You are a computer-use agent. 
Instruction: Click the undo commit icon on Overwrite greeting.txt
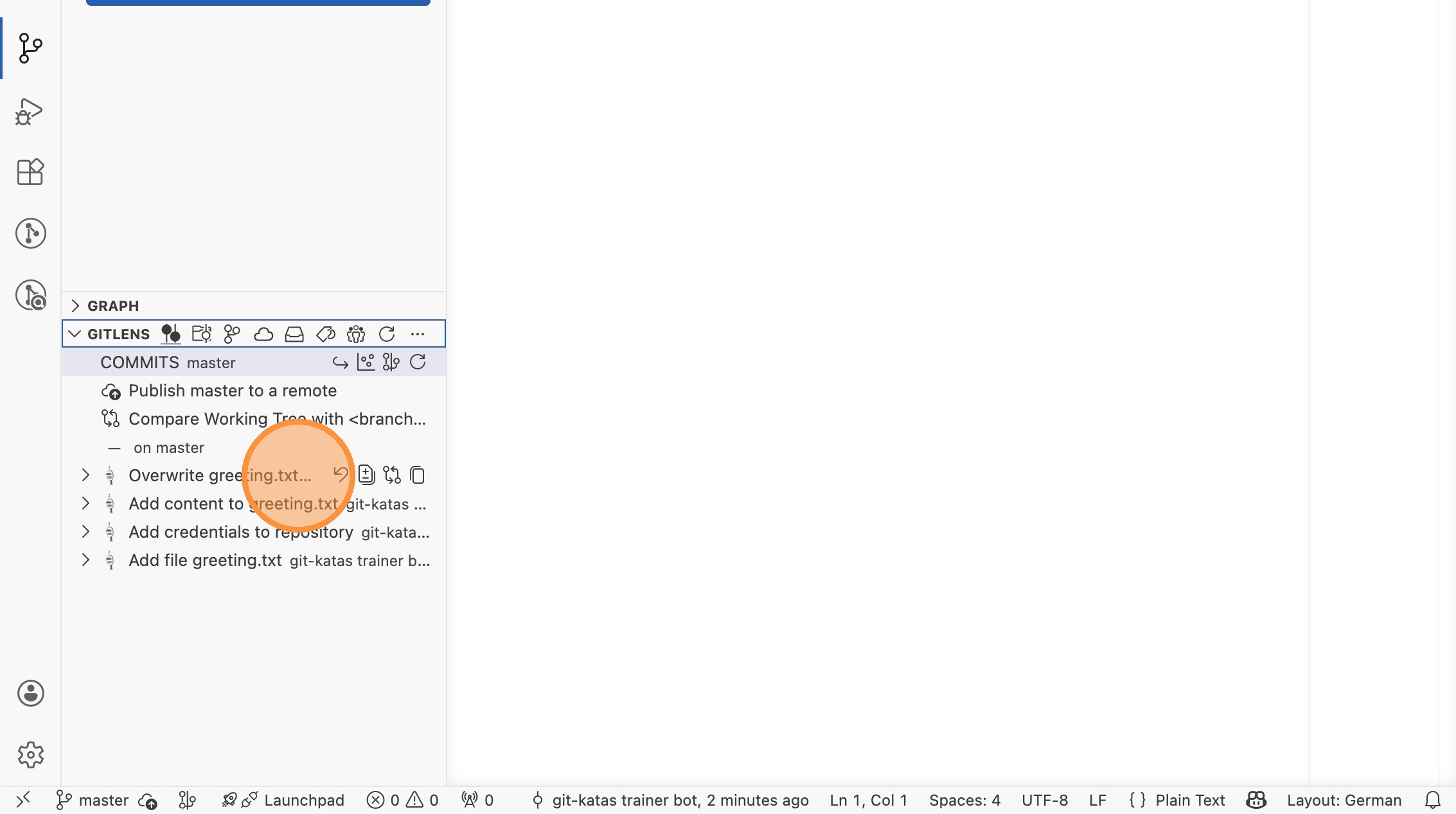pos(341,475)
